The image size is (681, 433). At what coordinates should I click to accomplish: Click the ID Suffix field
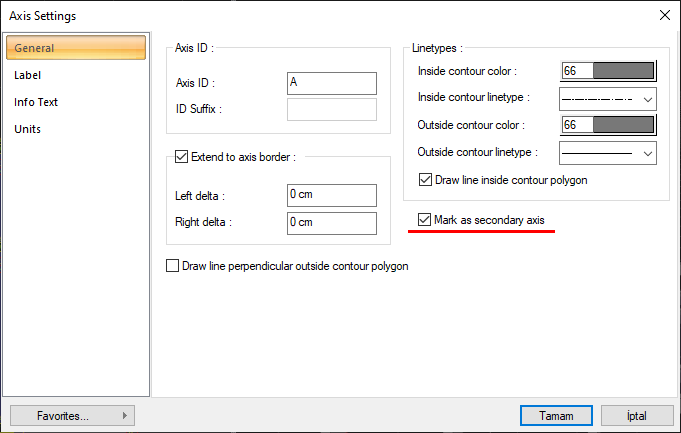pos(331,109)
